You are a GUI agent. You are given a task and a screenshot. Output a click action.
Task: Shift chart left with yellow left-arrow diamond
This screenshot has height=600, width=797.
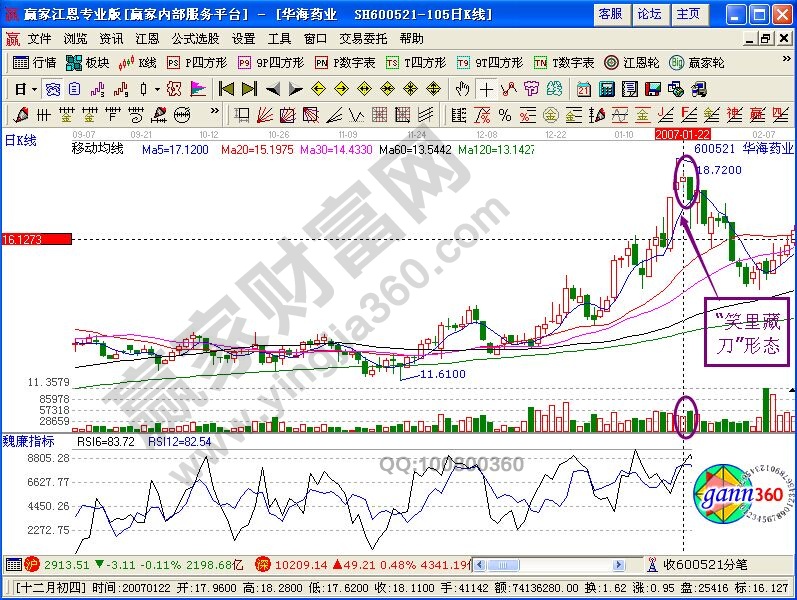click(319, 89)
